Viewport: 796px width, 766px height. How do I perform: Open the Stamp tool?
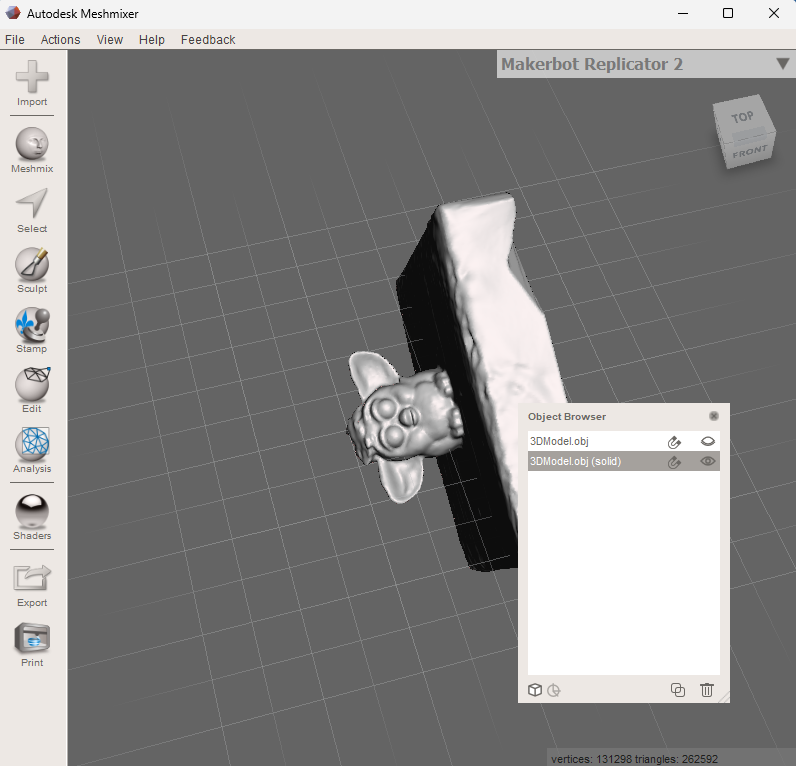pyautogui.click(x=32, y=330)
